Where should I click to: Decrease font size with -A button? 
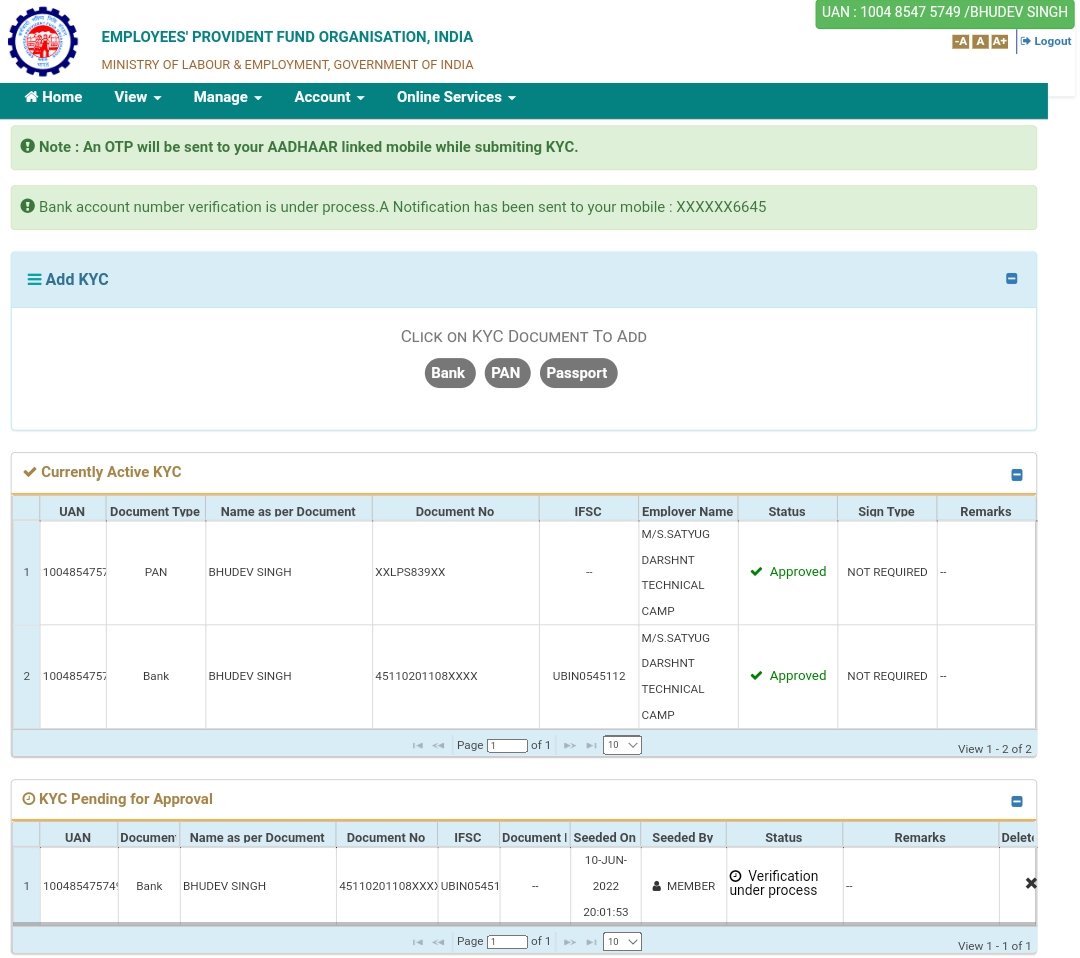tap(960, 41)
